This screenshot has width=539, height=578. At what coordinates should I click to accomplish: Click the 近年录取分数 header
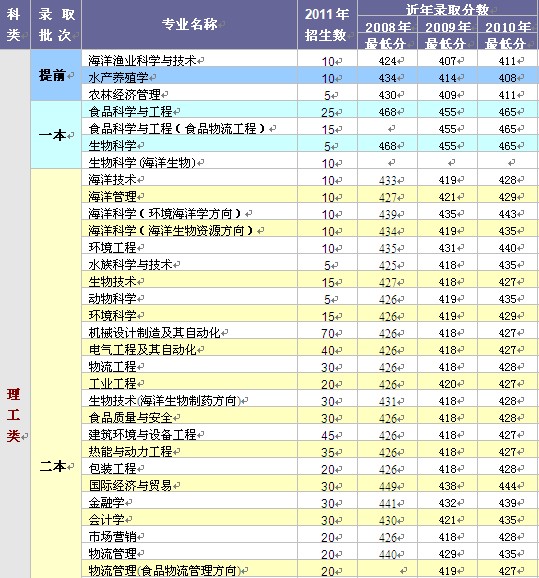tap(448, 9)
